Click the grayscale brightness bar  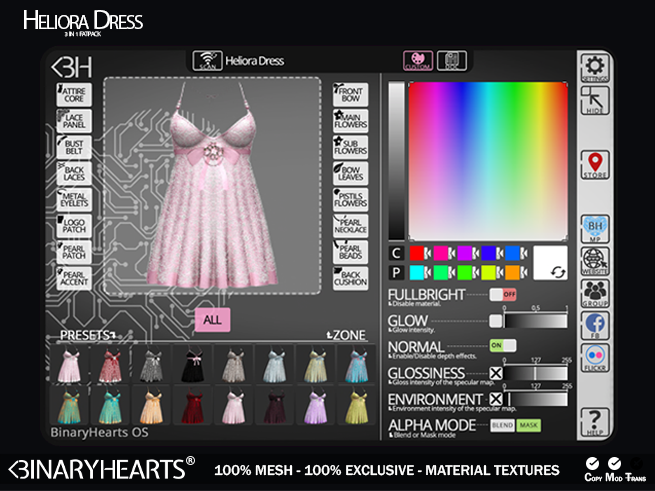click(396, 161)
